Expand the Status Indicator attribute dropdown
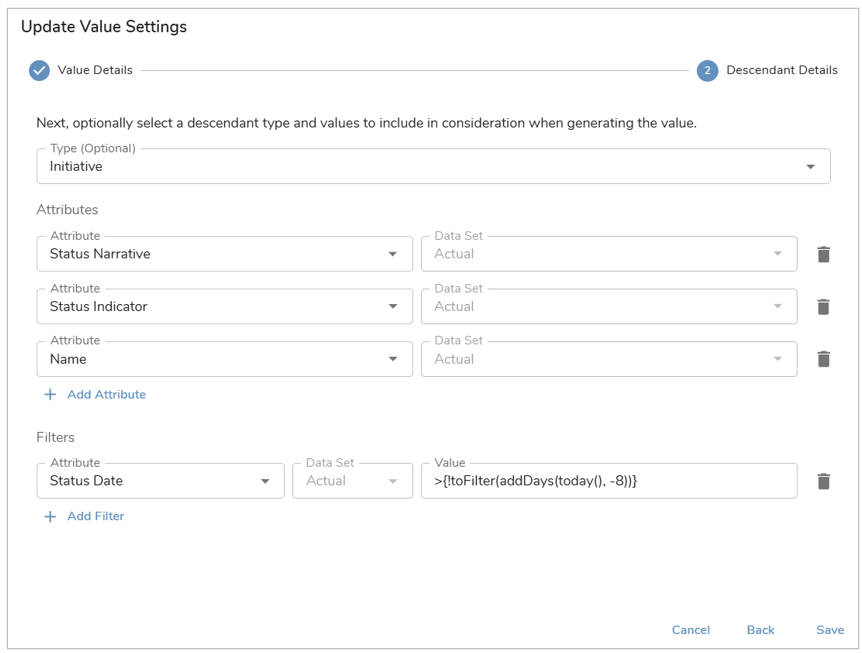The width and height of the screenshot is (862, 653). (x=224, y=306)
